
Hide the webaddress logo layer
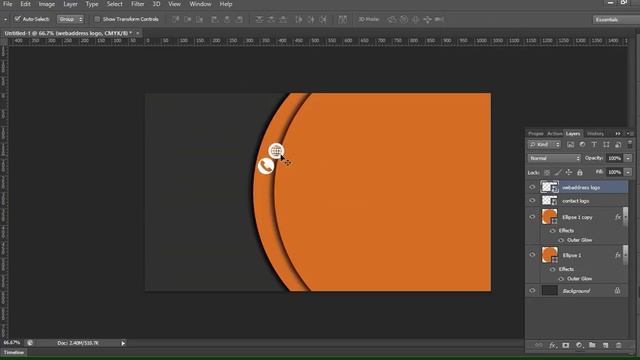[532, 187]
